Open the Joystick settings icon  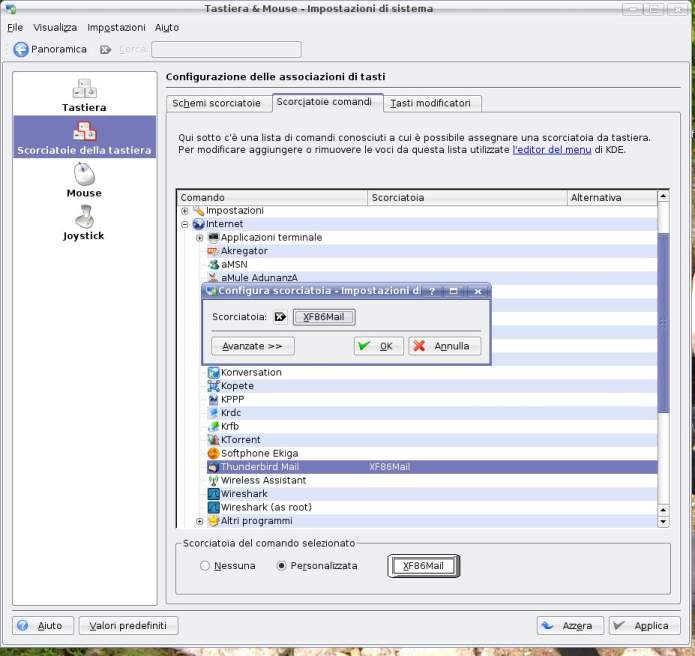coord(84,217)
